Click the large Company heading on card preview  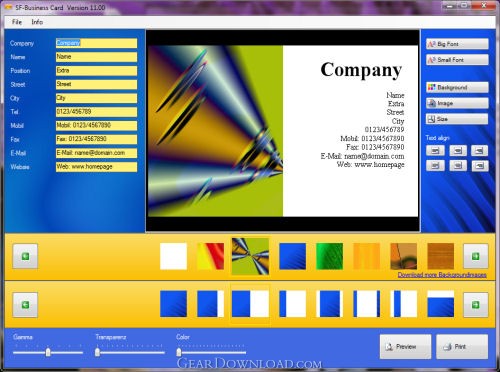click(x=361, y=70)
